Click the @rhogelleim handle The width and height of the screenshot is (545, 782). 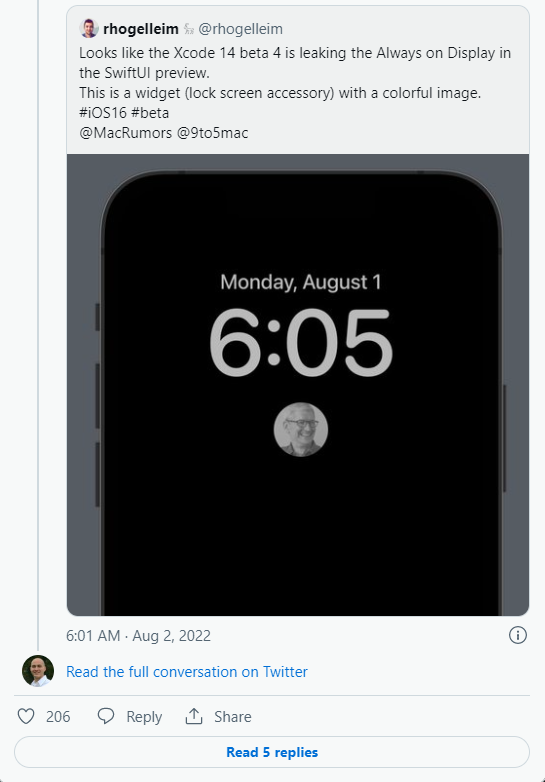click(240, 29)
